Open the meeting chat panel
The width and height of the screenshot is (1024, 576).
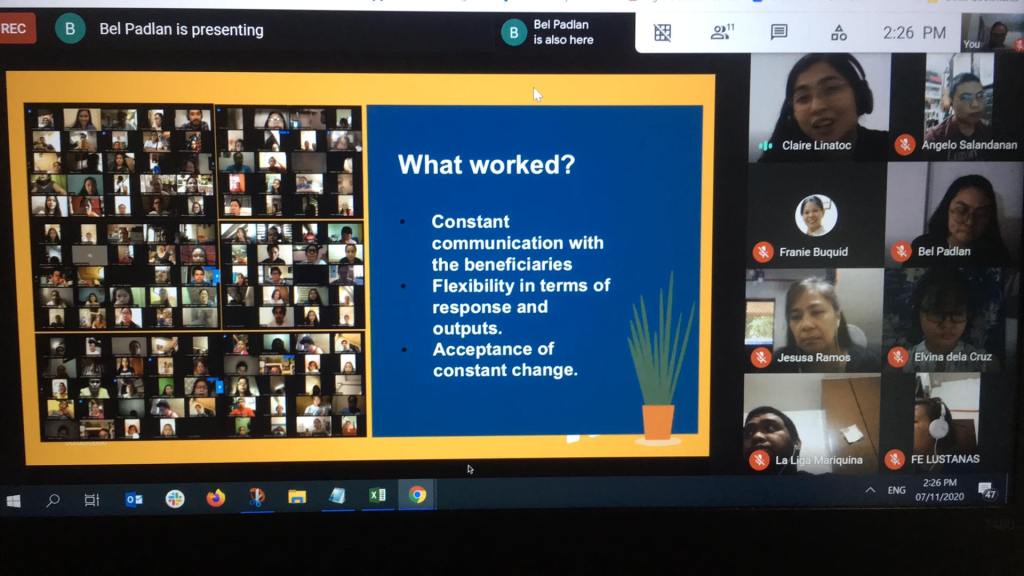(x=779, y=33)
